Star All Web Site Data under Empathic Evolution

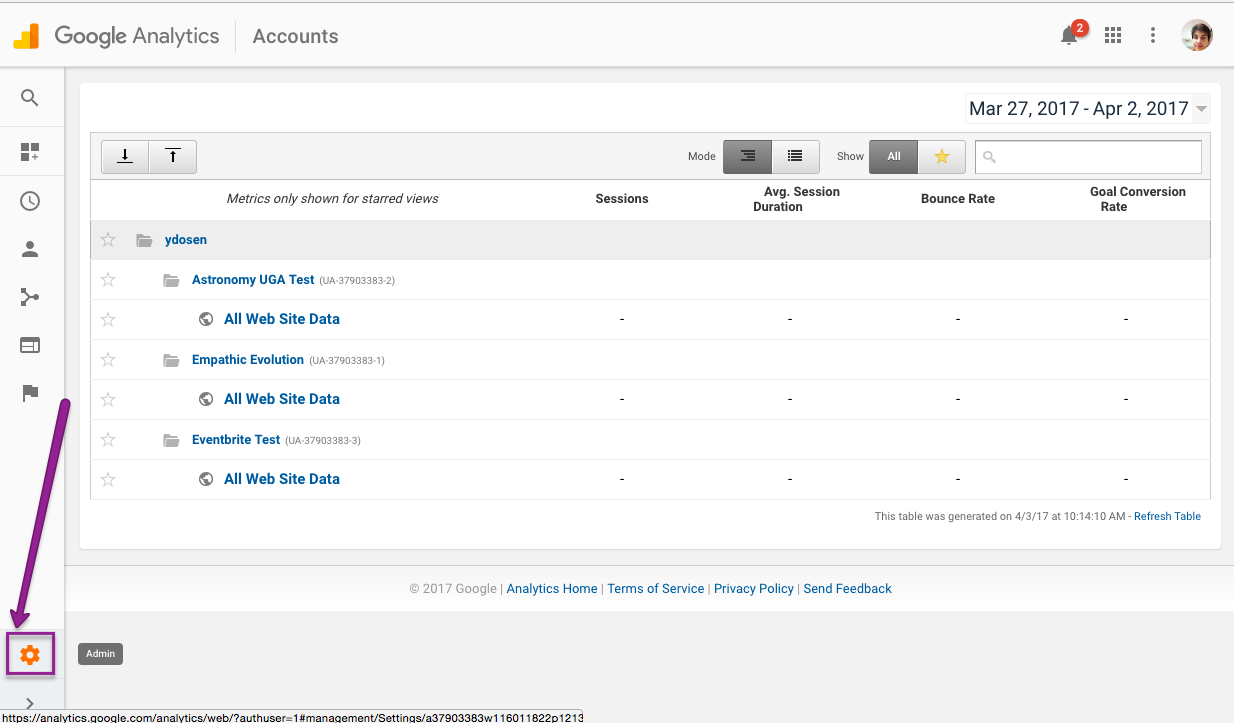tap(108, 399)
